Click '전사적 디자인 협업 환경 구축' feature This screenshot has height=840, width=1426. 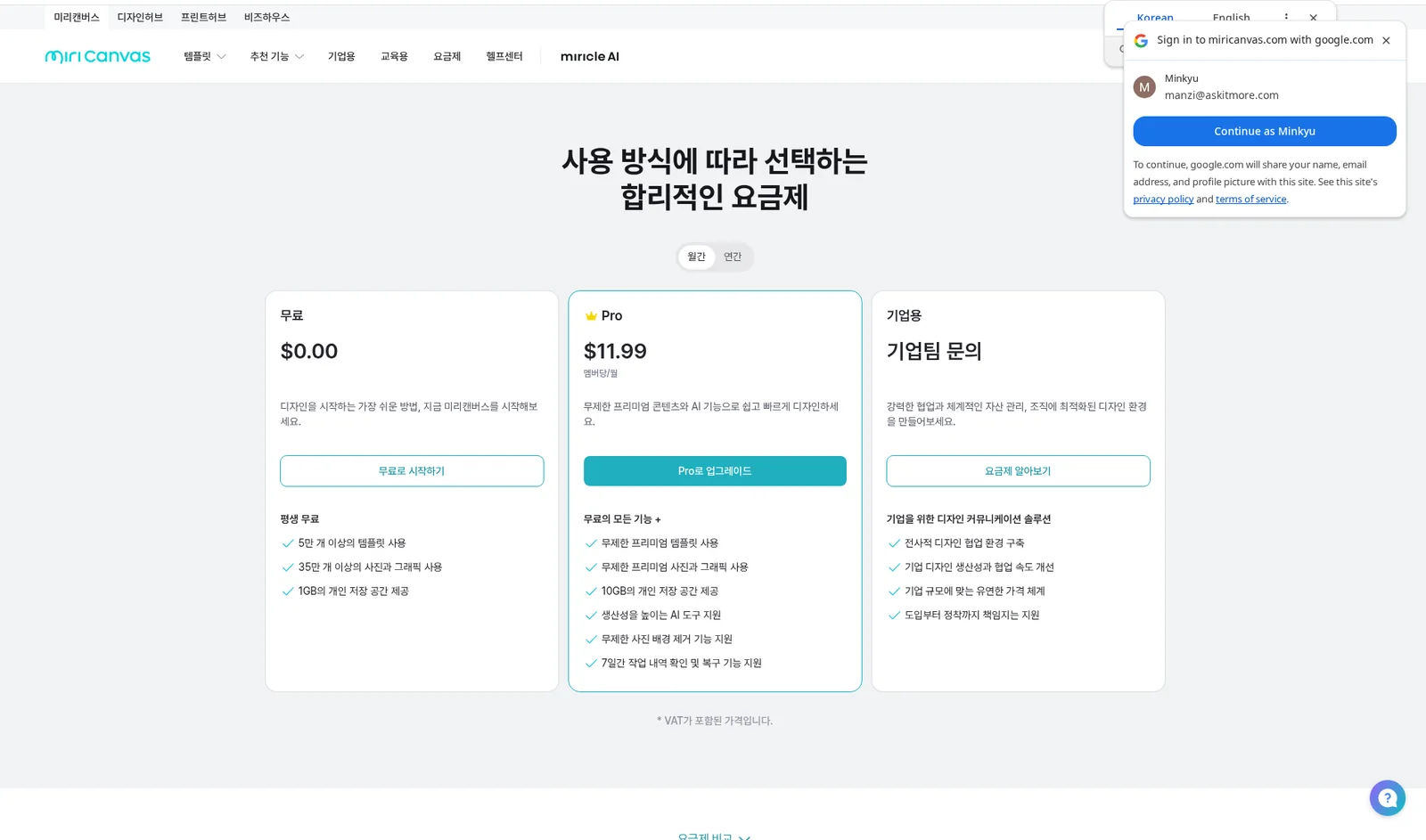click(x=964, y=543)
